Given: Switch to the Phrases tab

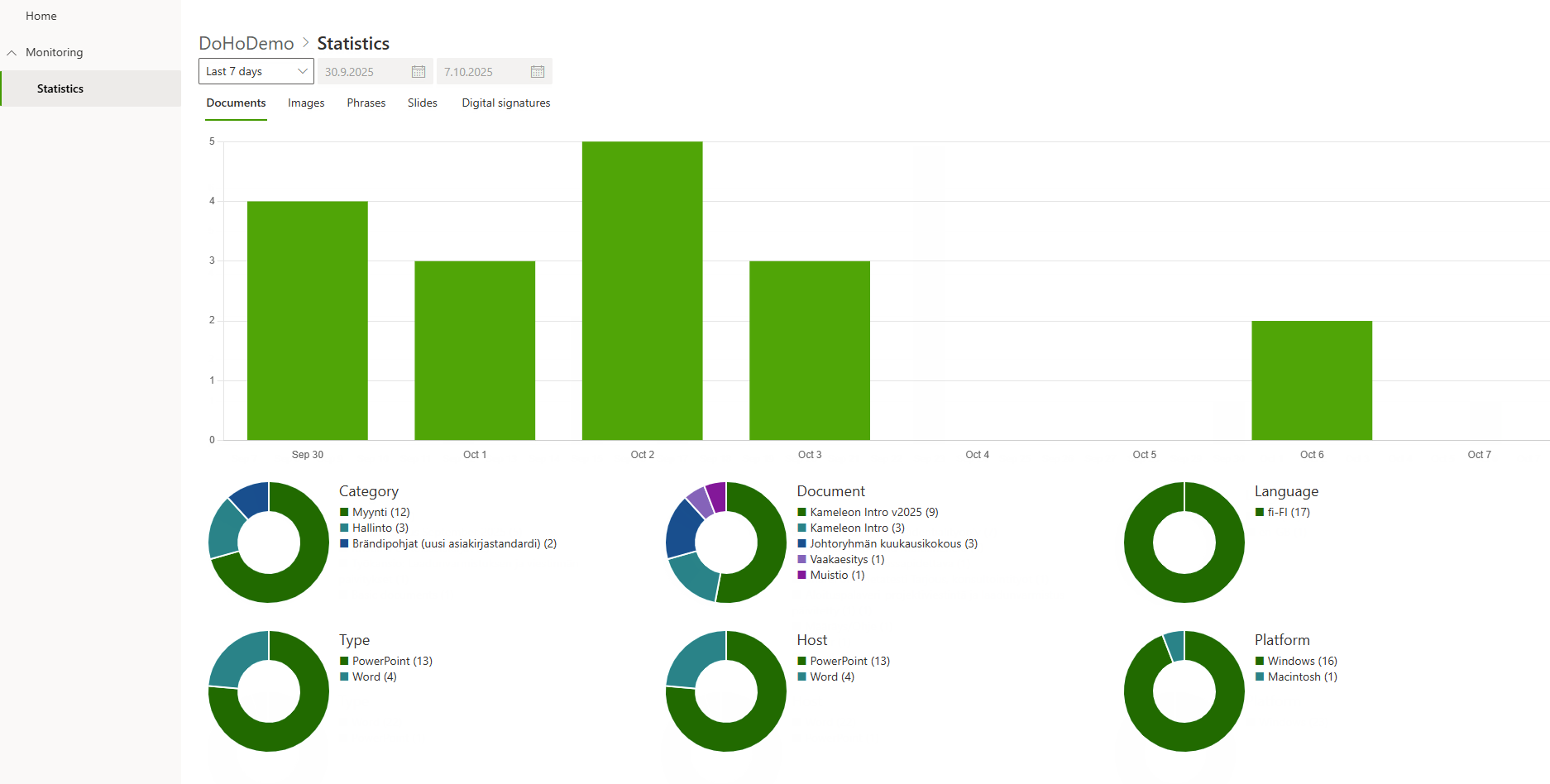Looking at the screenshot, I should 366,103.
